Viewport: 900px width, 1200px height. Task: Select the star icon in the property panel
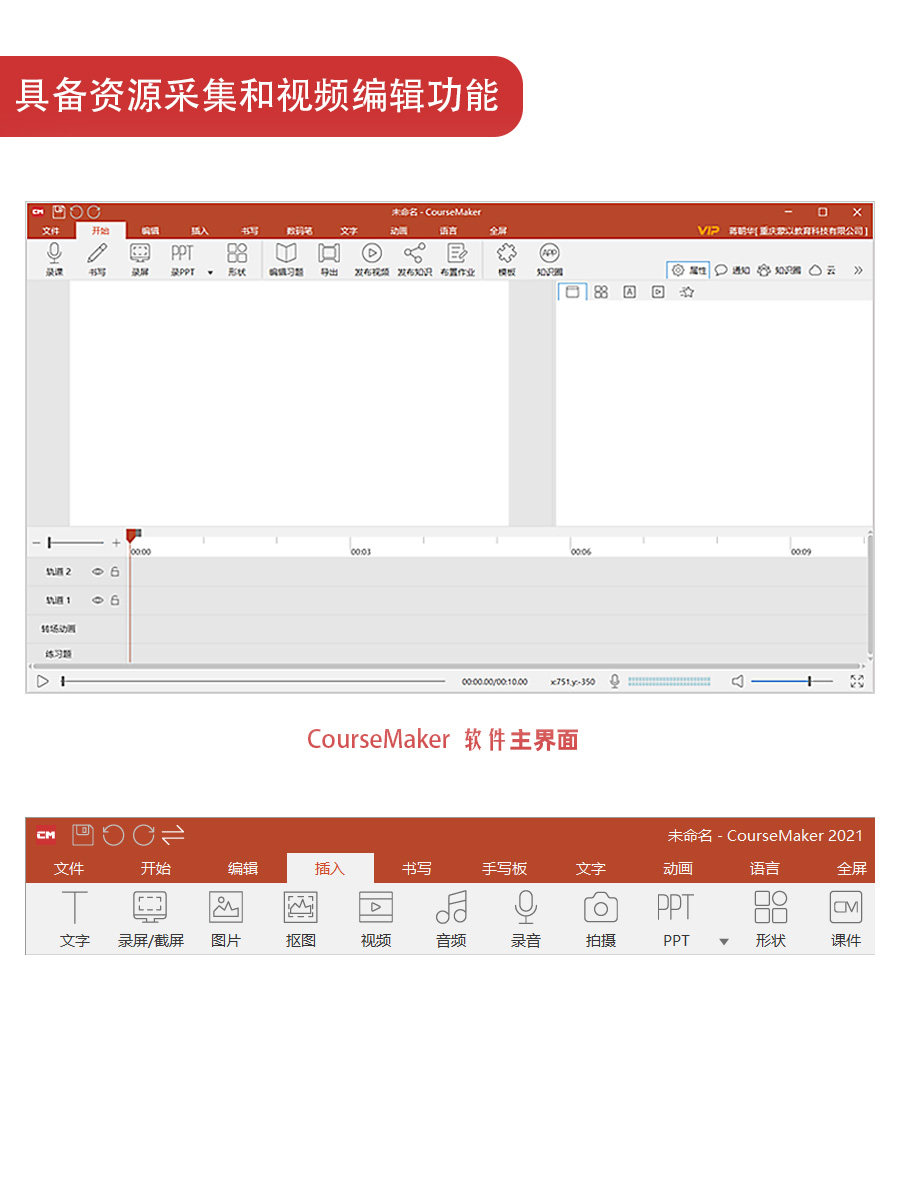(x=687, y=292)
